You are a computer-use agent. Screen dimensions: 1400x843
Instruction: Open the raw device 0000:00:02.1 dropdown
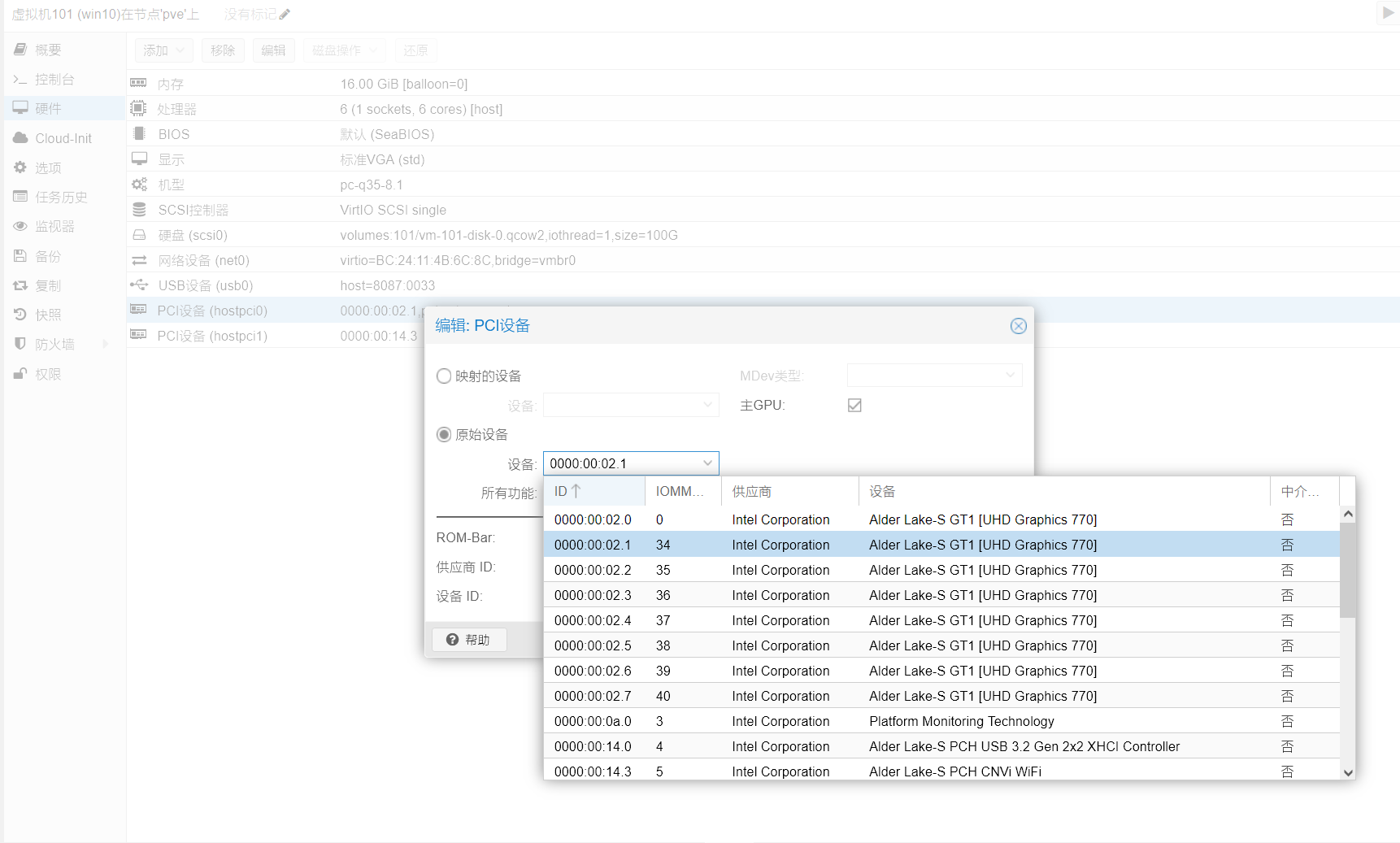[x=707, y=463]
